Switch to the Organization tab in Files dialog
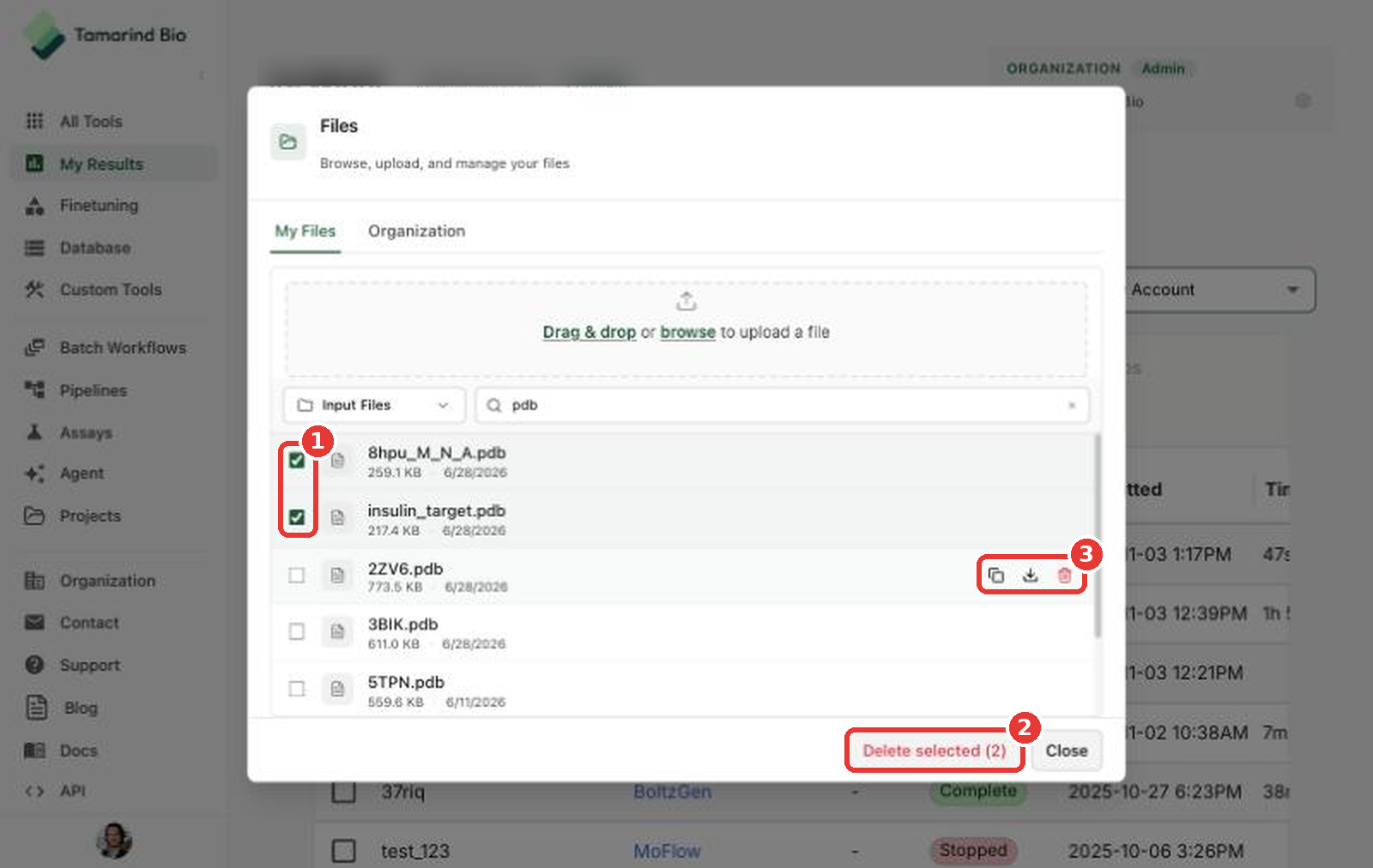Image resolution: width=1373 pixels, height=868 pixels. coord(416,231)
